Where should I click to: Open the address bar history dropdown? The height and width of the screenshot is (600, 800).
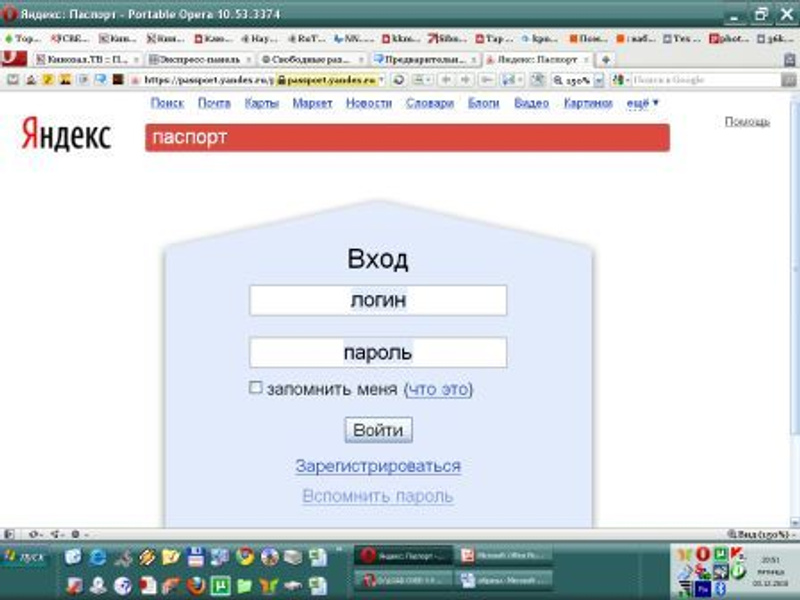tap(382, 79)
